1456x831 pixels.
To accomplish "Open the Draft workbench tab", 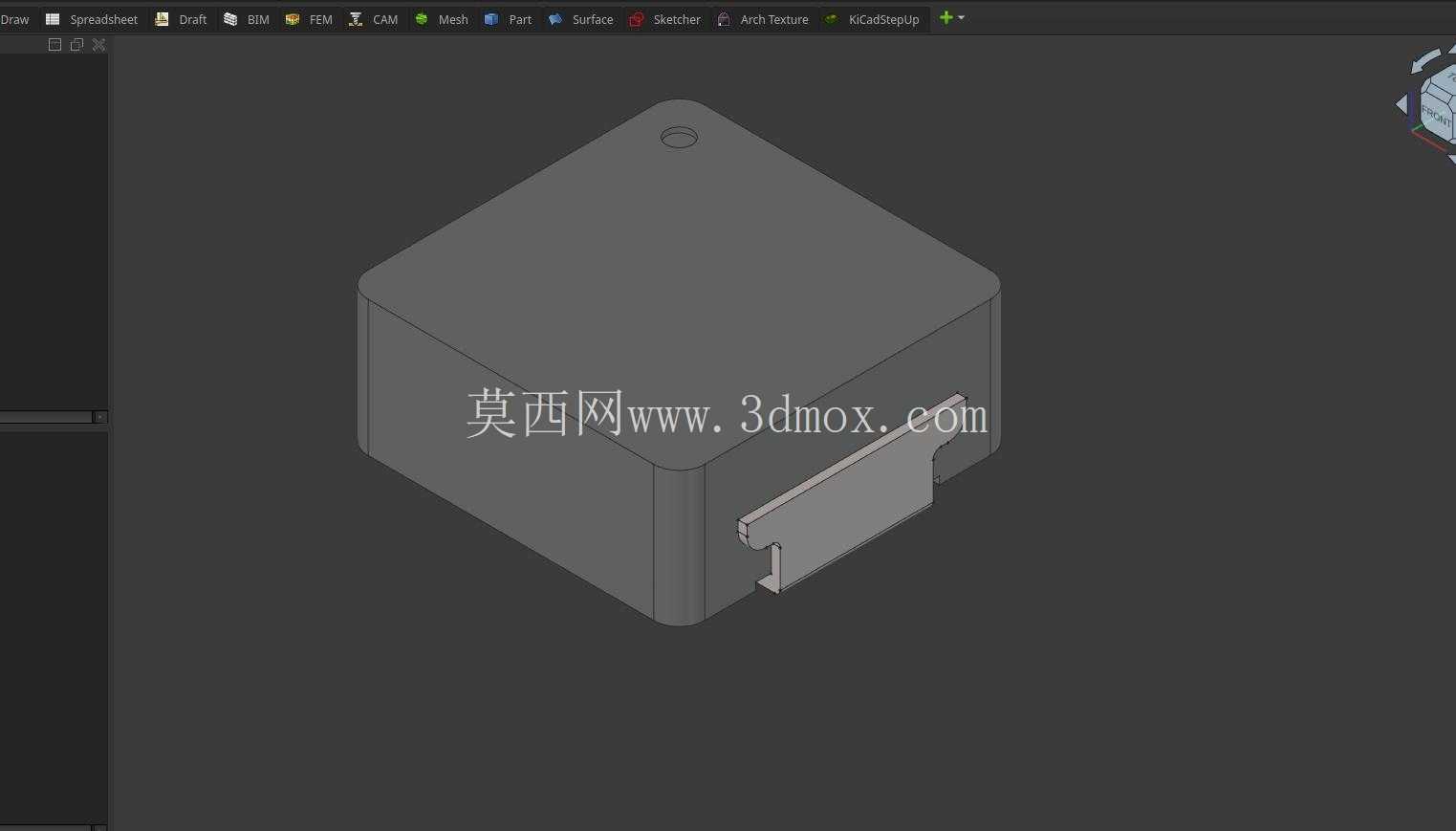I will tap(181, 19).
